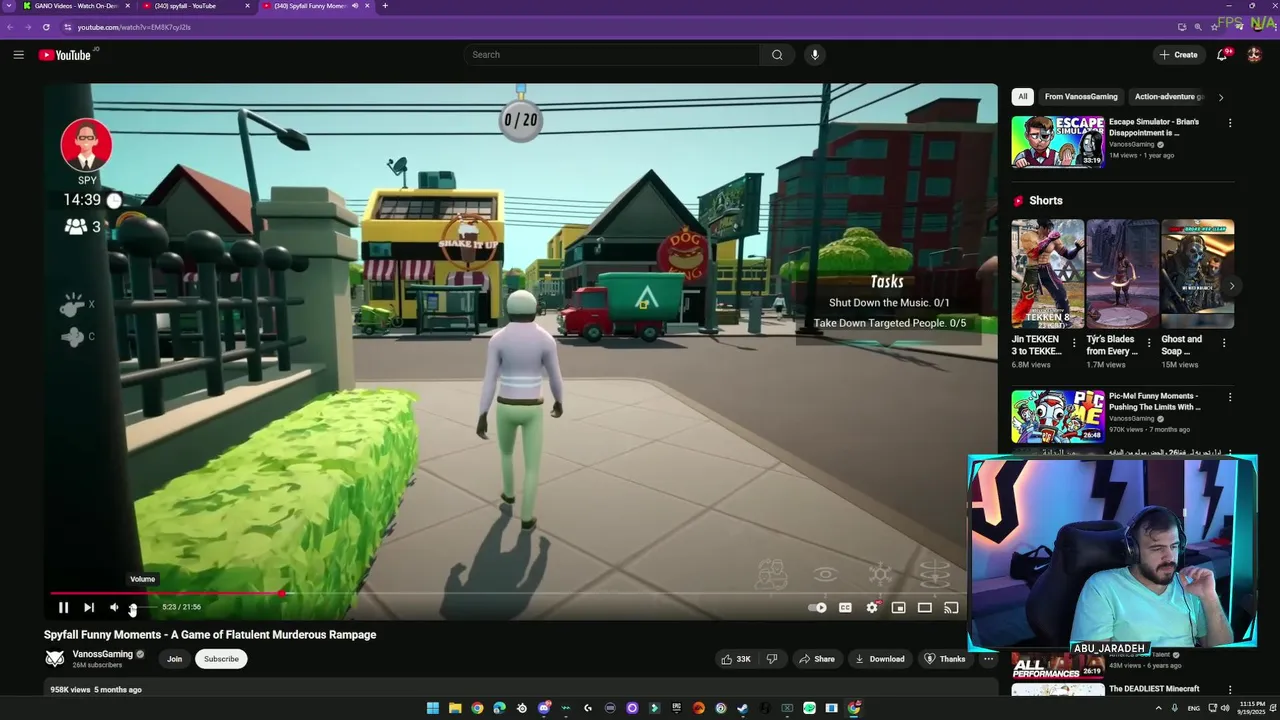Skip to the next video
This screenshot has width=1280, height=720.
tap(89, 607)
